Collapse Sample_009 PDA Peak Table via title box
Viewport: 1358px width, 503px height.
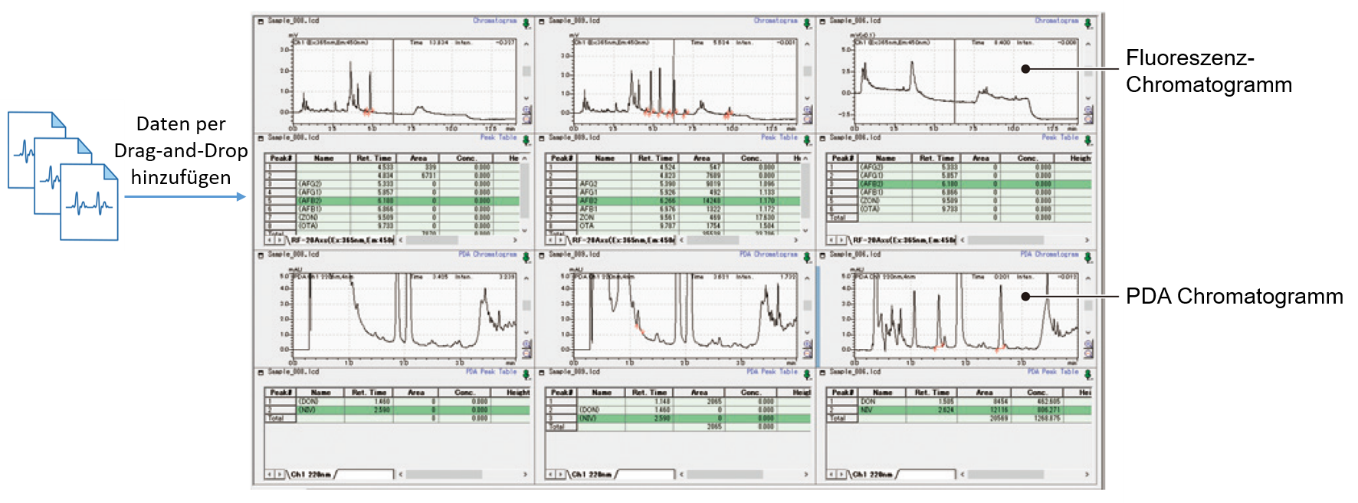[x=541, y=372]
